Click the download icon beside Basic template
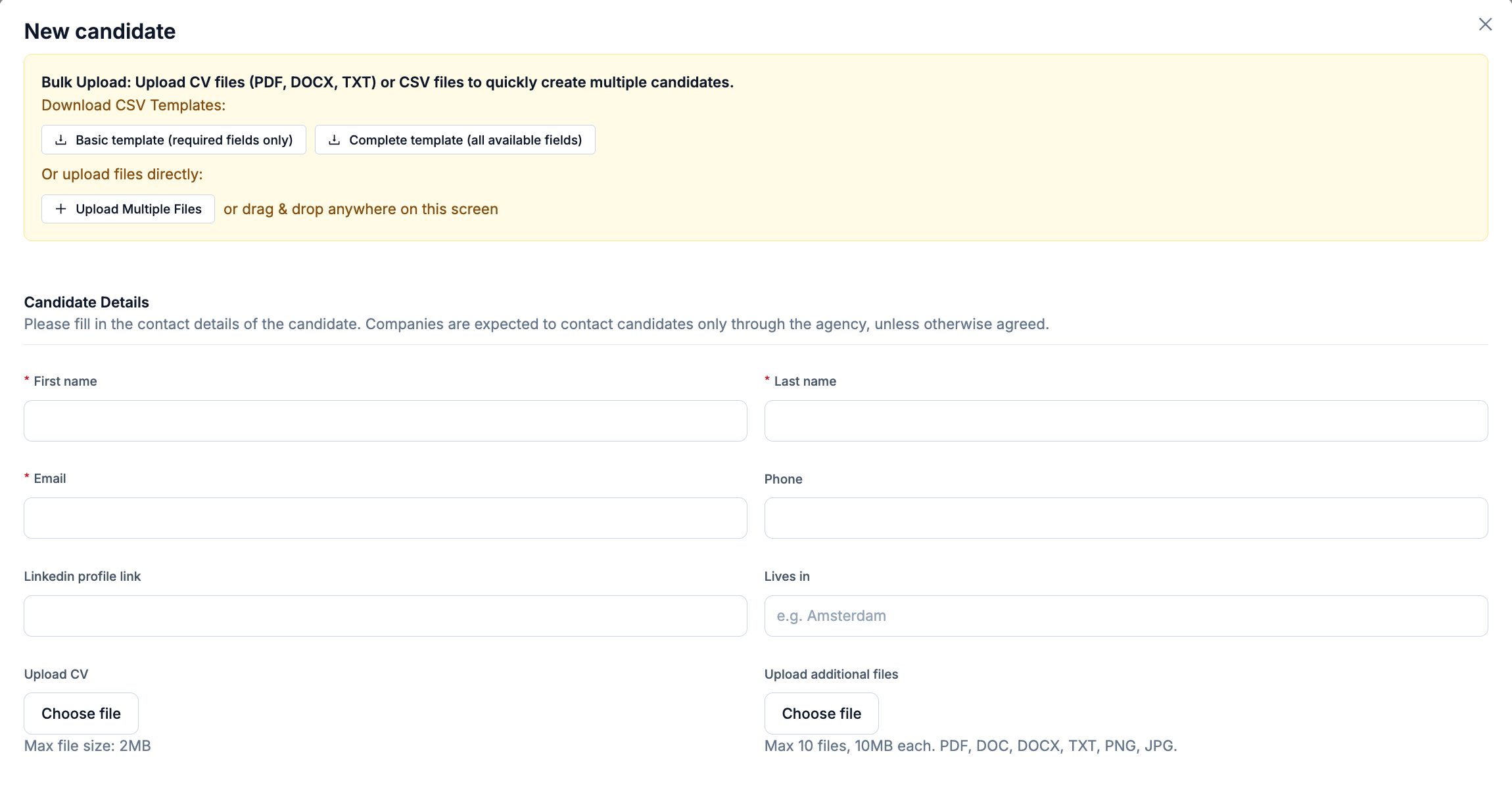 point(61,140)
